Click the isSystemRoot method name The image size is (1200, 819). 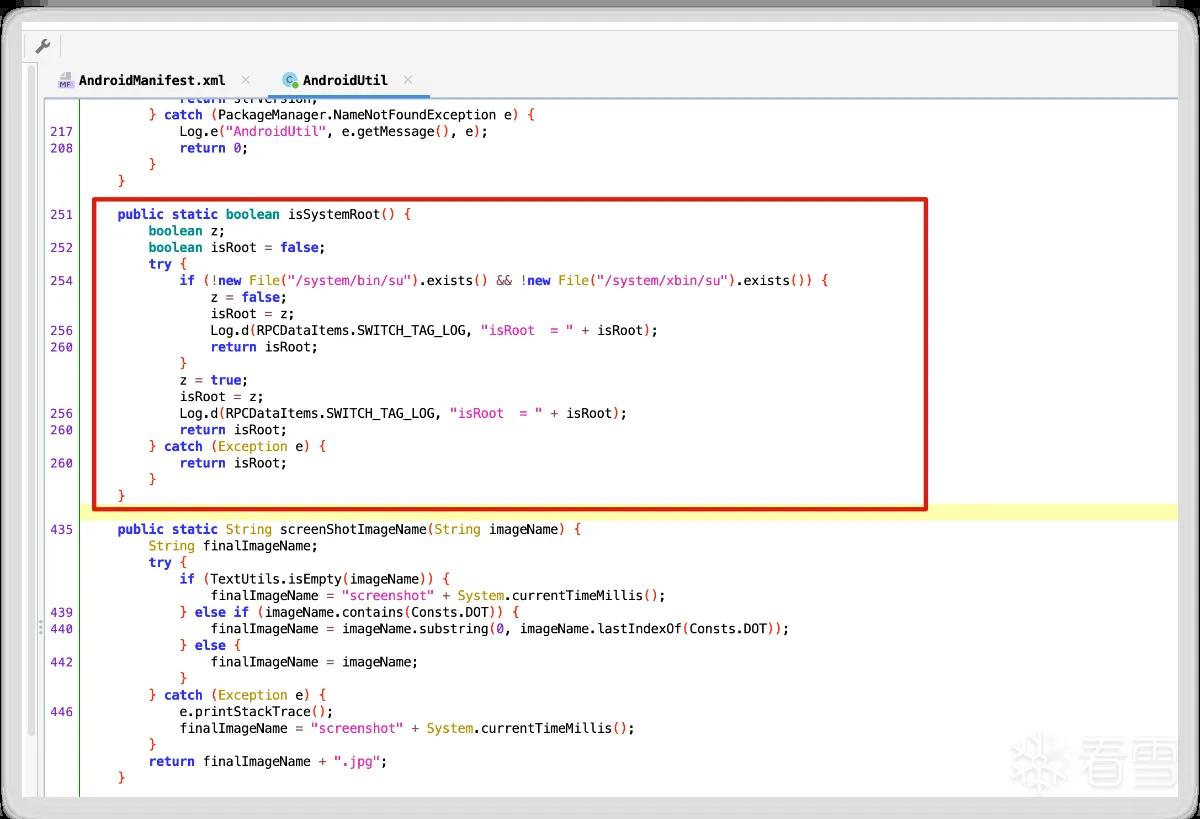(x=334, y=215)
